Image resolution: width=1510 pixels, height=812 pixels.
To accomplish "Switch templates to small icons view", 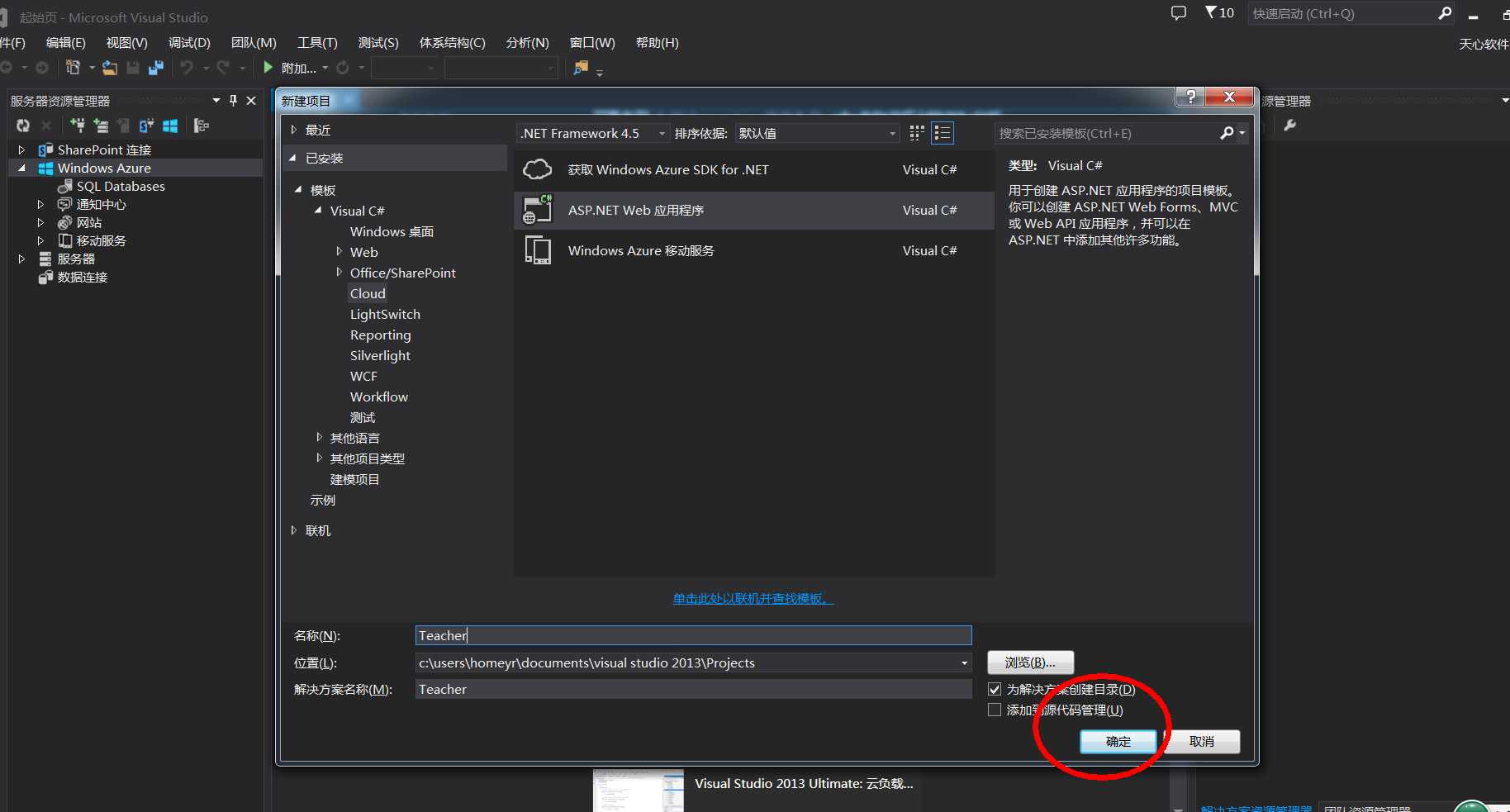I will point(917,133).
